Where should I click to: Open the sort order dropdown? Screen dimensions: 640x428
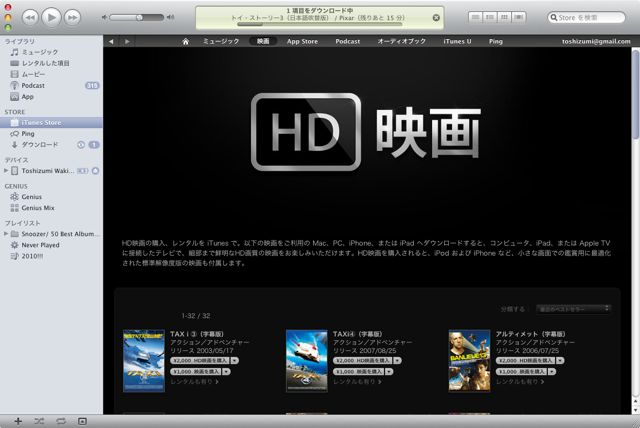tap(573, 309)
